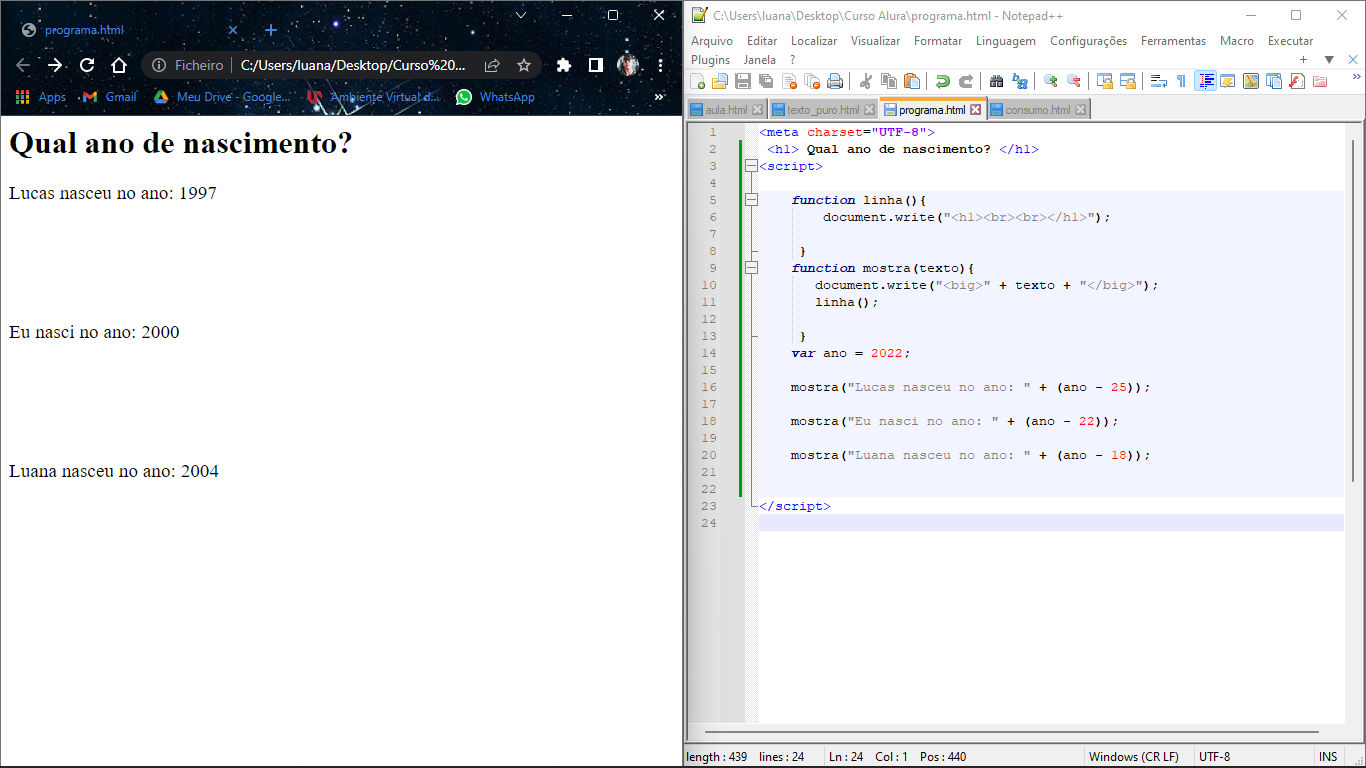The image size is (1366, 768).
Task: Click the Print icon in Notepad++ toolbar
Action: [x=835, y=81]
